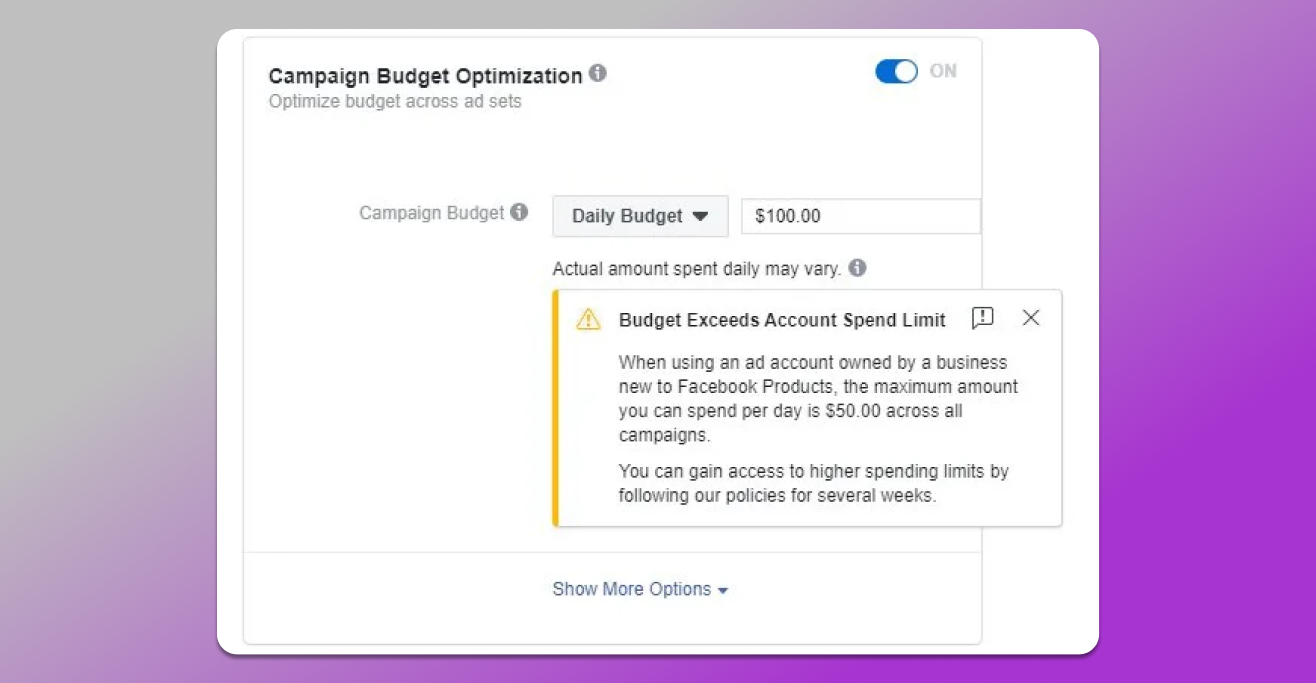Click the yellow warning triangle icon
This screenshot has width=1316, height=683.
[588, 319]
